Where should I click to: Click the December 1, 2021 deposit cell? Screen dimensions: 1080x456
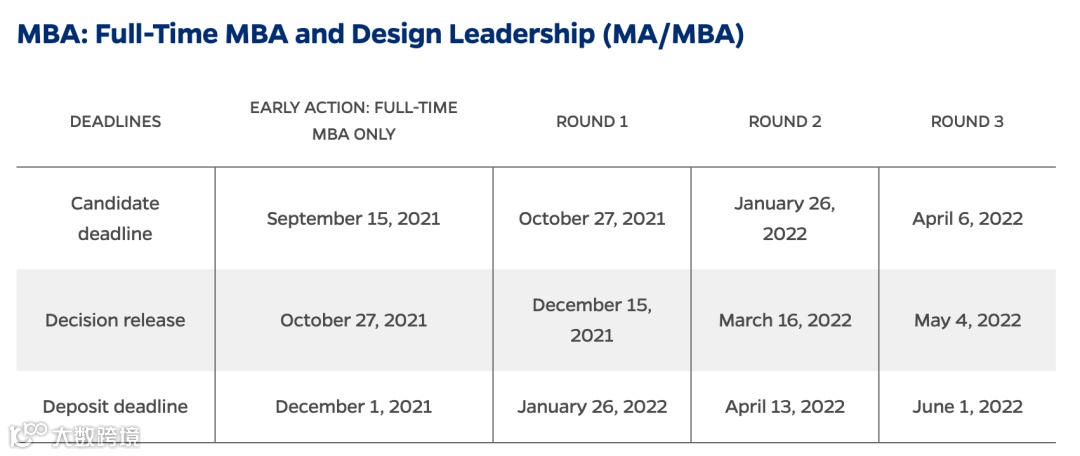(x=353, y=406)
